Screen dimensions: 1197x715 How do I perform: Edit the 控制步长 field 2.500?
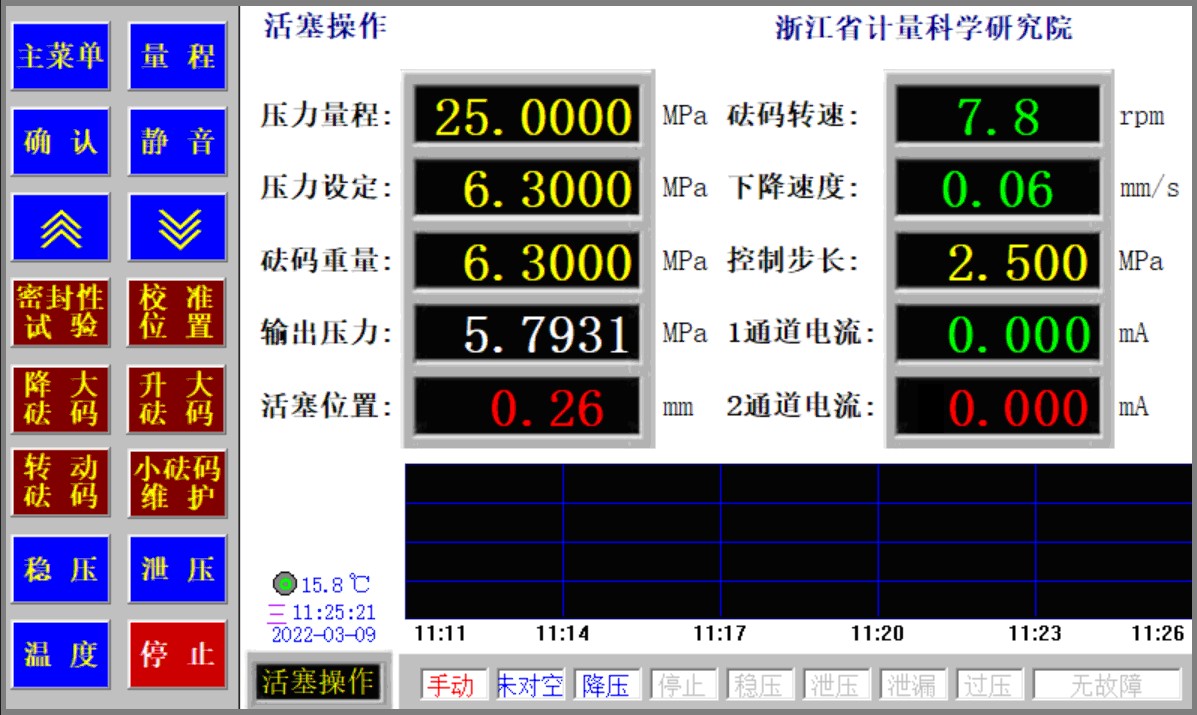pyautogui.click(x=998, y=261)
